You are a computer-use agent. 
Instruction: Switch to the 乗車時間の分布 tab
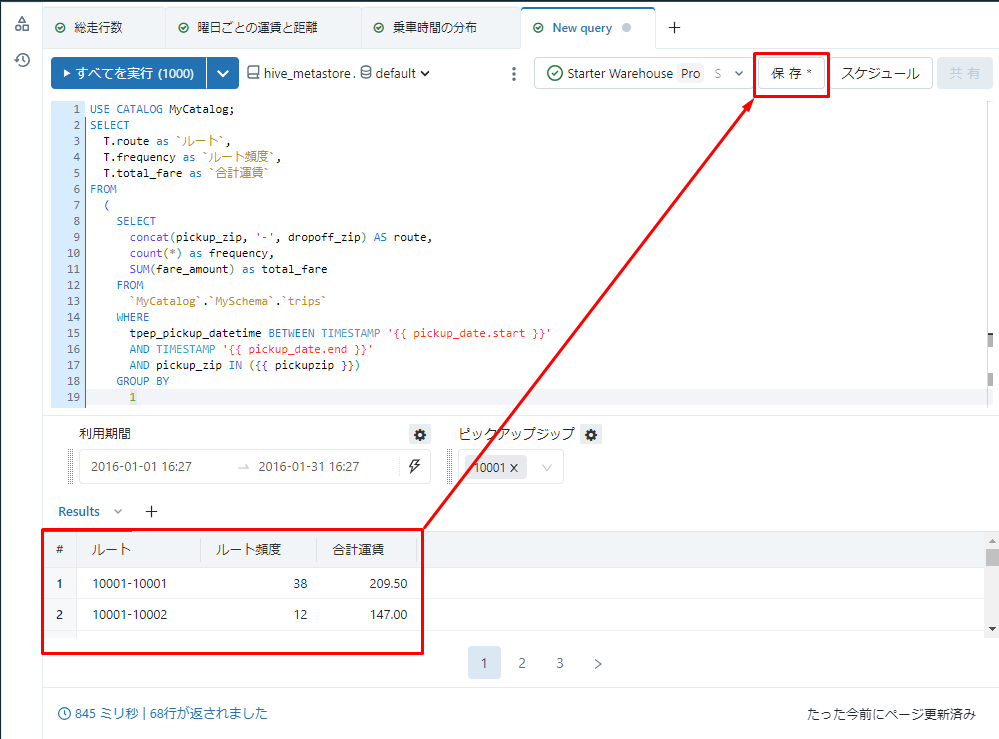click(x=438, y=28)
